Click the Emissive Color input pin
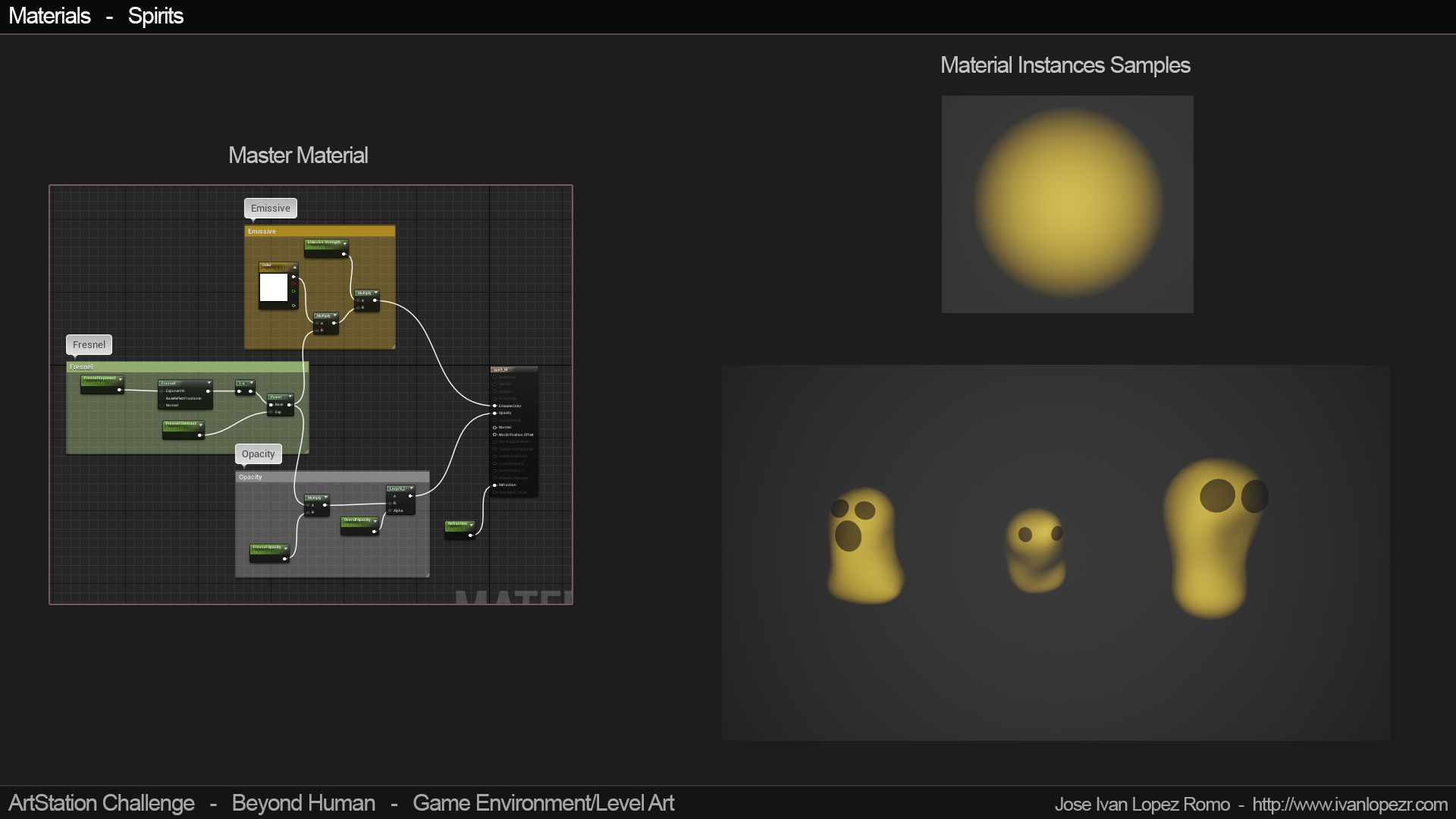The height and width of the screenshot is (819, 1456). (494, 406)
